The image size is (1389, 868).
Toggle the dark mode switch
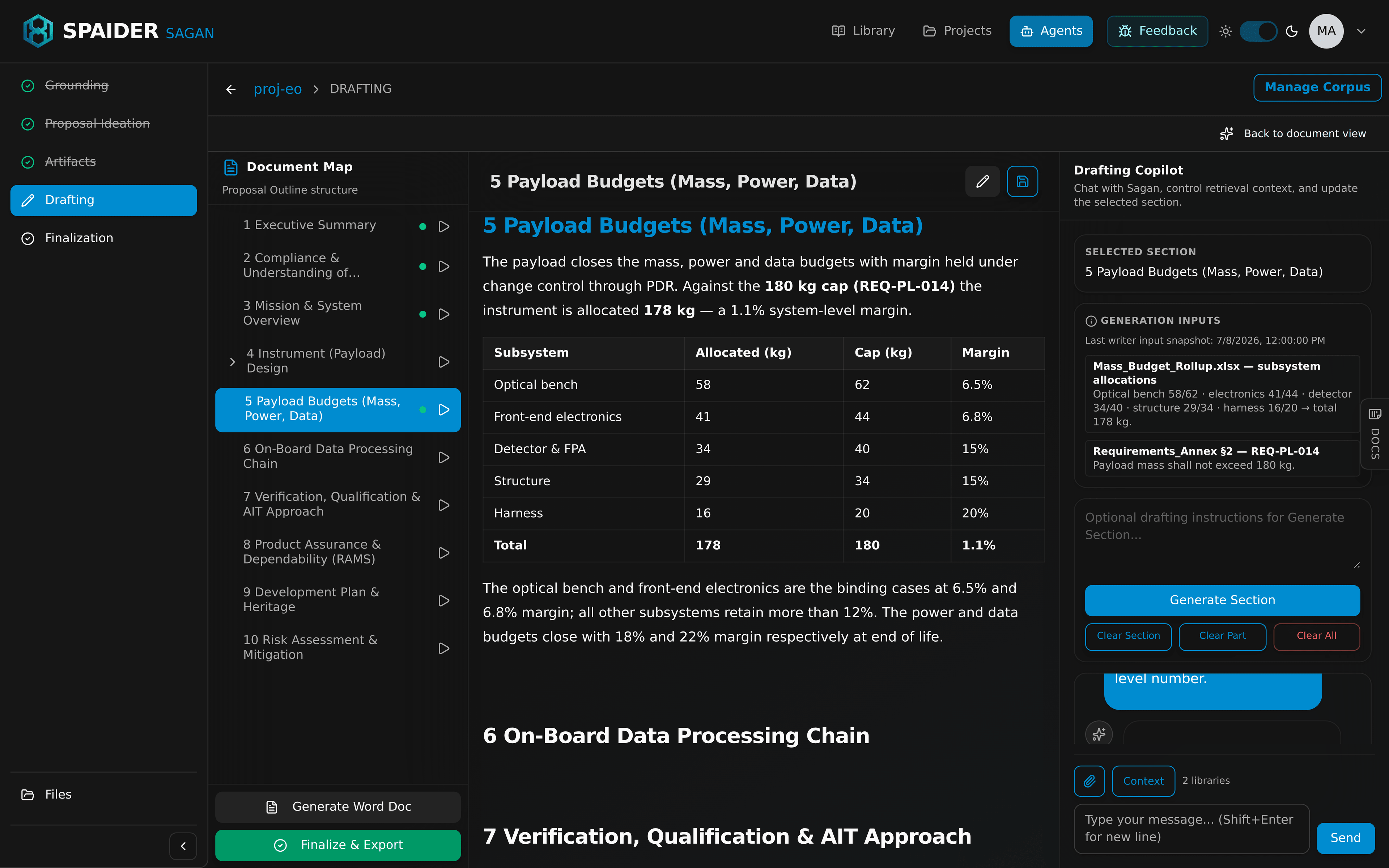pyautogui.click(x=1258, y=31)
